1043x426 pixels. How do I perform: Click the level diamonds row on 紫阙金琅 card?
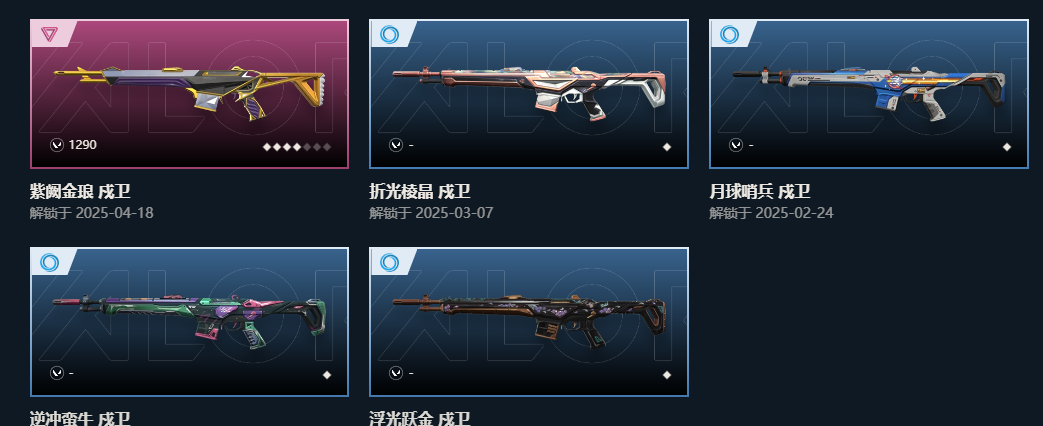(297, 147)
